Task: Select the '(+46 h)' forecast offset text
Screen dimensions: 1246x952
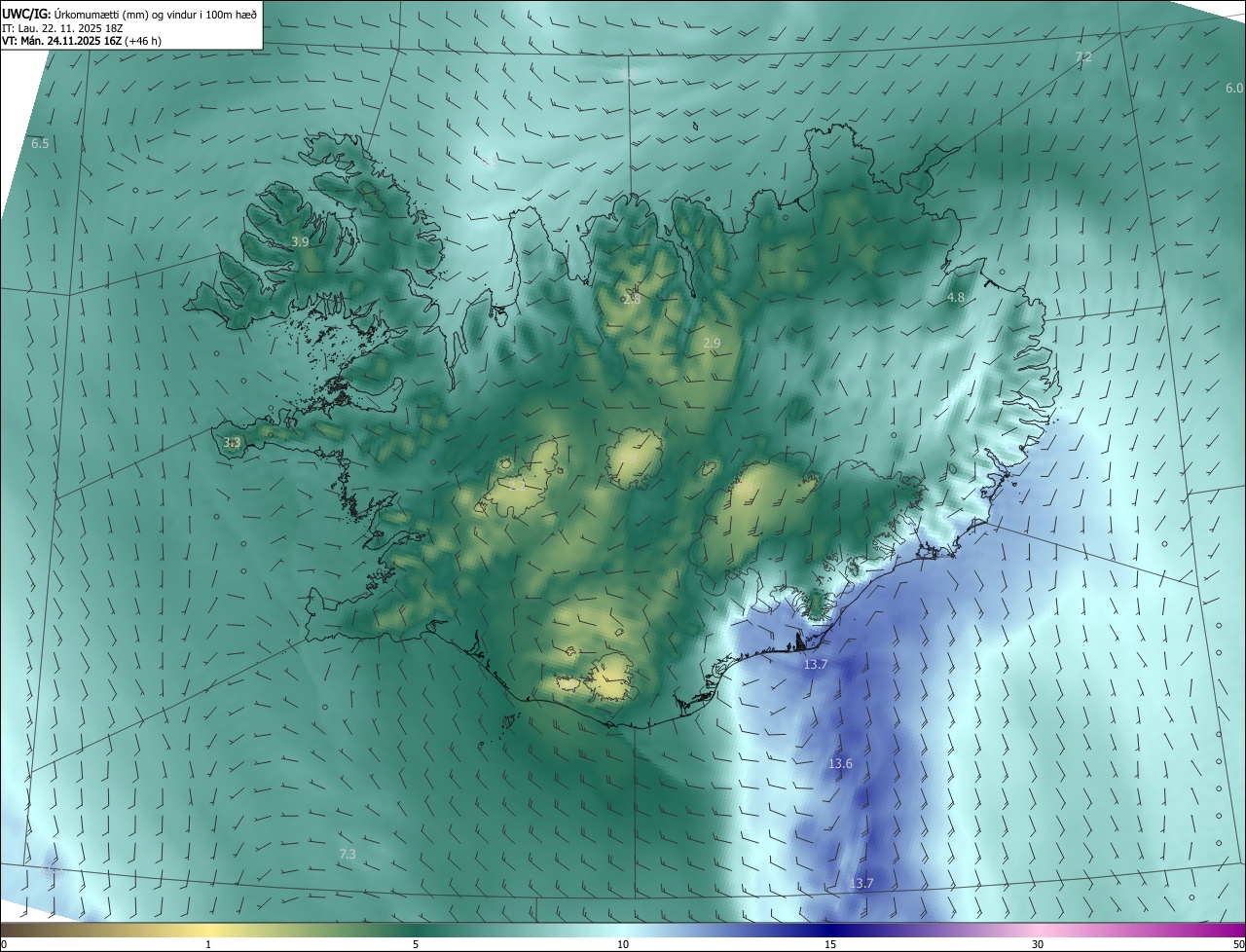Action: coord(144,42)
